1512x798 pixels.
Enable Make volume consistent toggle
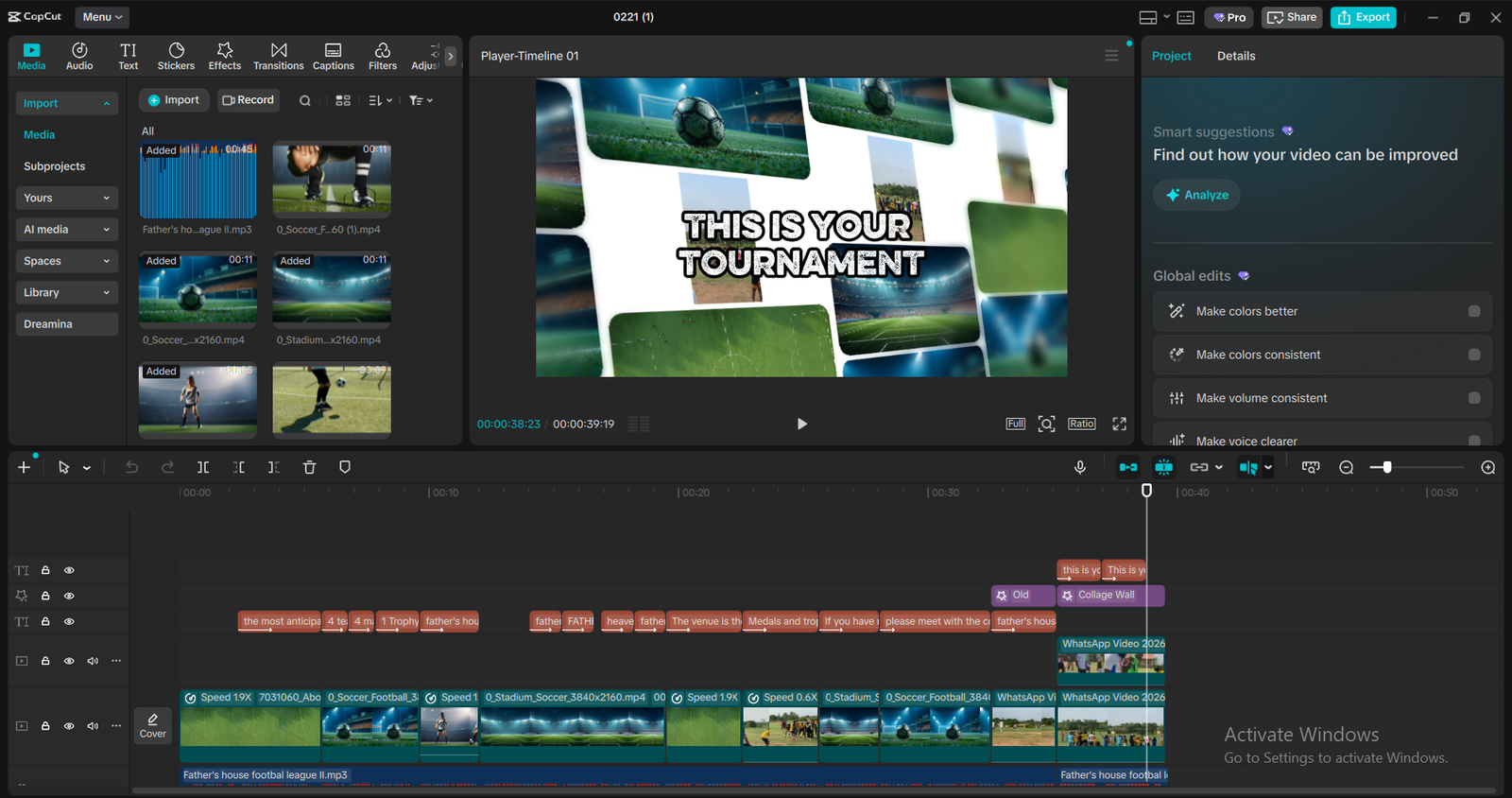coord(1474,398)
